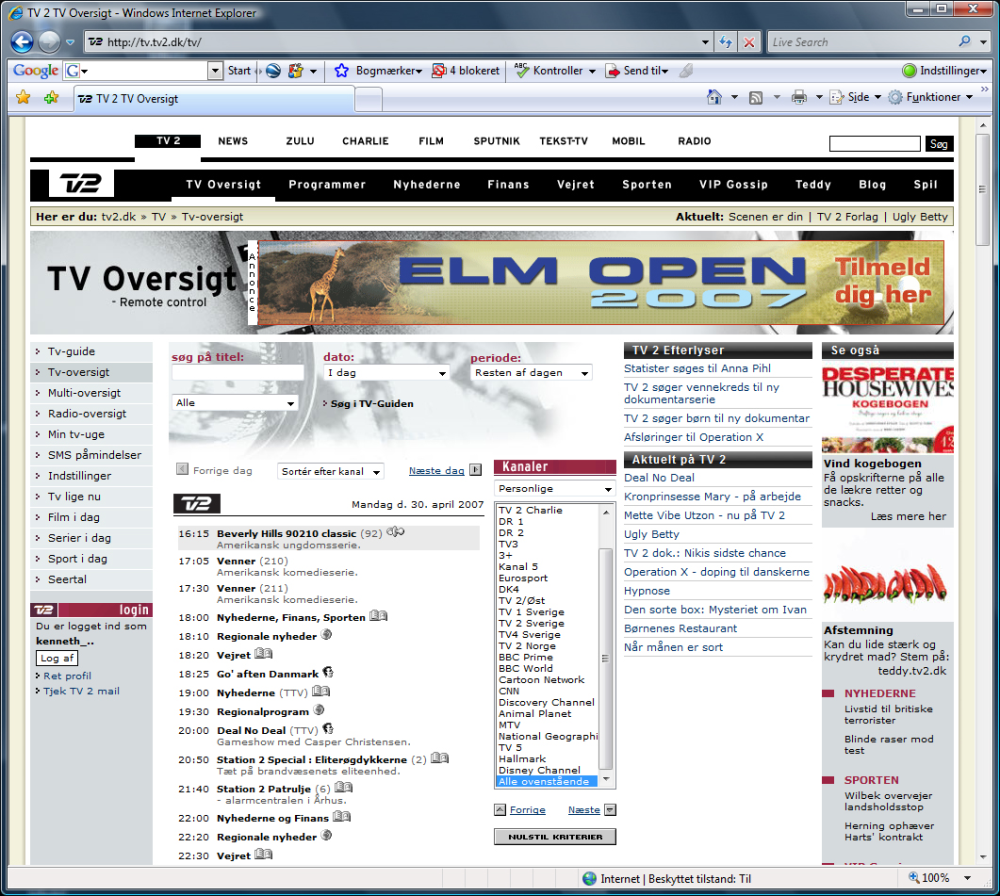
Task: Click the Desperate Housewives Kogebogen image
Action: click(x=888, y=409)
